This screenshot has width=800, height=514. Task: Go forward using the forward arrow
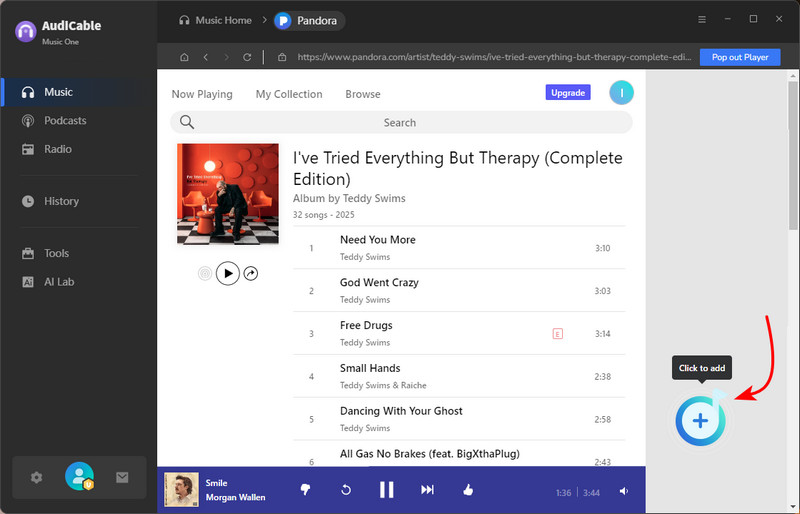pos(227,57)
